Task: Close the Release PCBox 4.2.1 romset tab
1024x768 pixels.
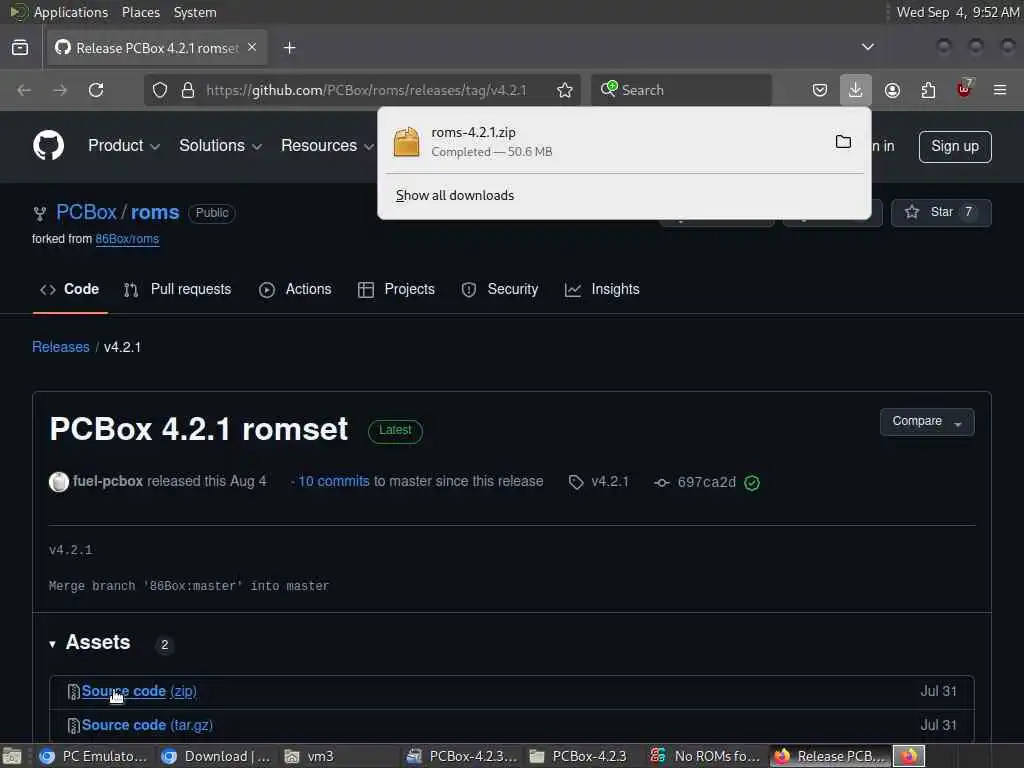Action: pos(252,47)
